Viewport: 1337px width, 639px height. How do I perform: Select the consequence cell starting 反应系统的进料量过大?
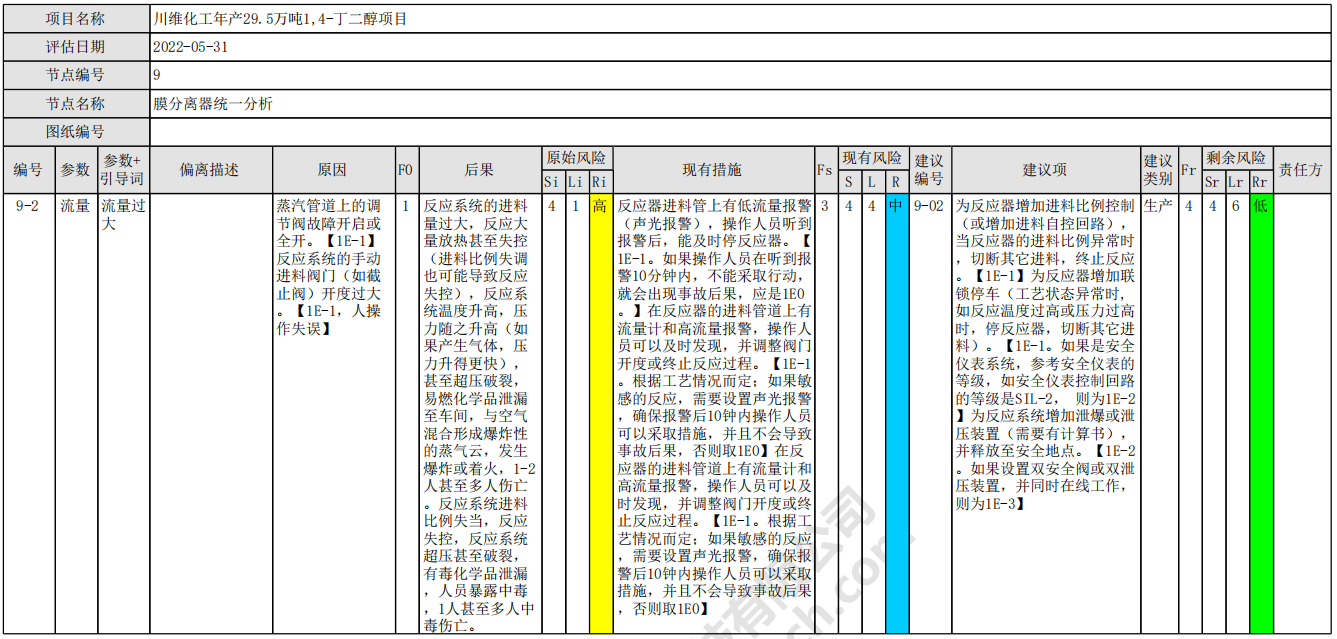479,414
